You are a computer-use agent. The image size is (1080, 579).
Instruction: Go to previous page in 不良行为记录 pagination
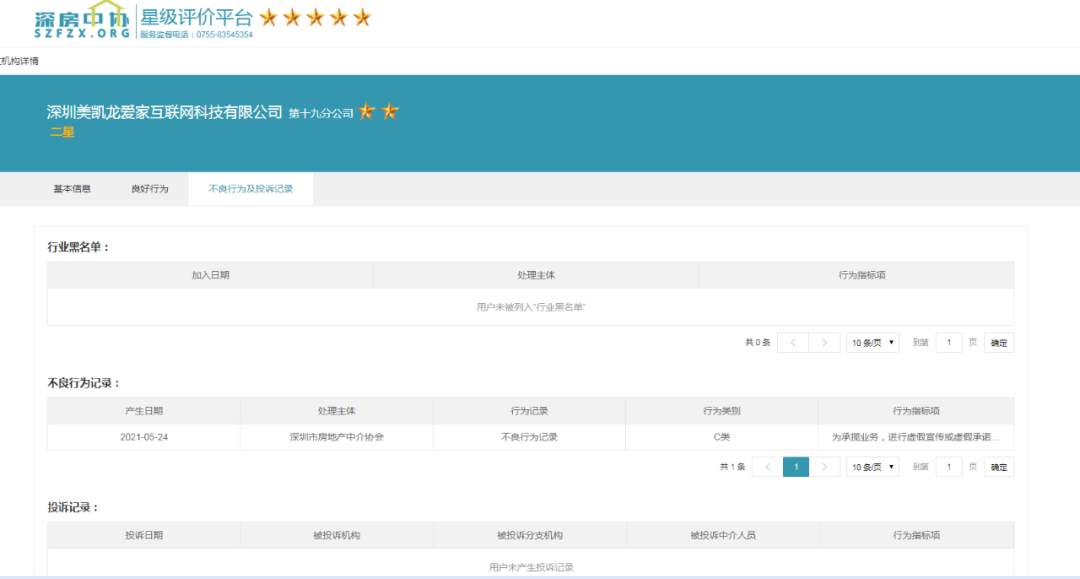[768, 467]
